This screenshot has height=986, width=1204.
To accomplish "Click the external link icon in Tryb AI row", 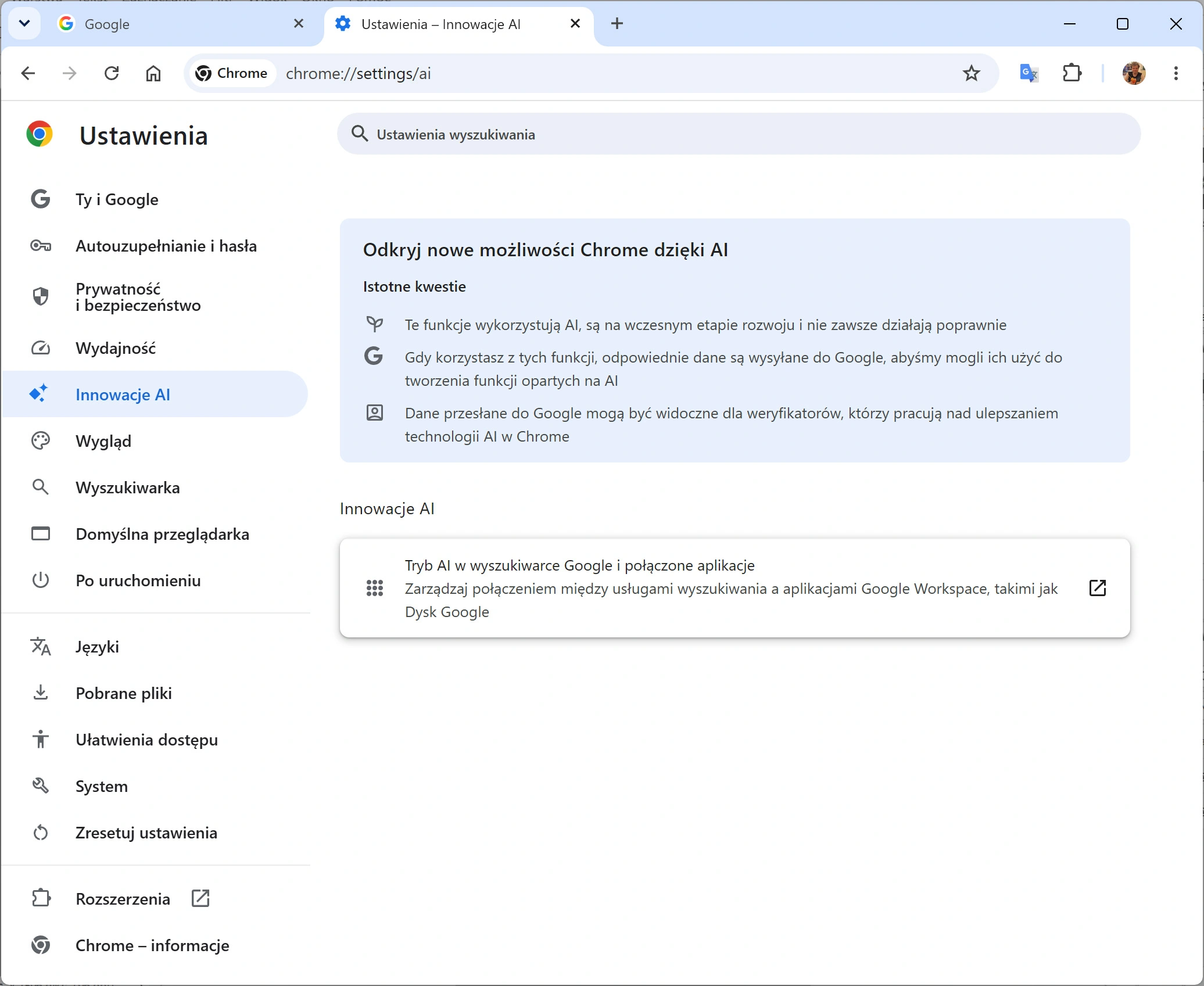I will point(1097,588).
